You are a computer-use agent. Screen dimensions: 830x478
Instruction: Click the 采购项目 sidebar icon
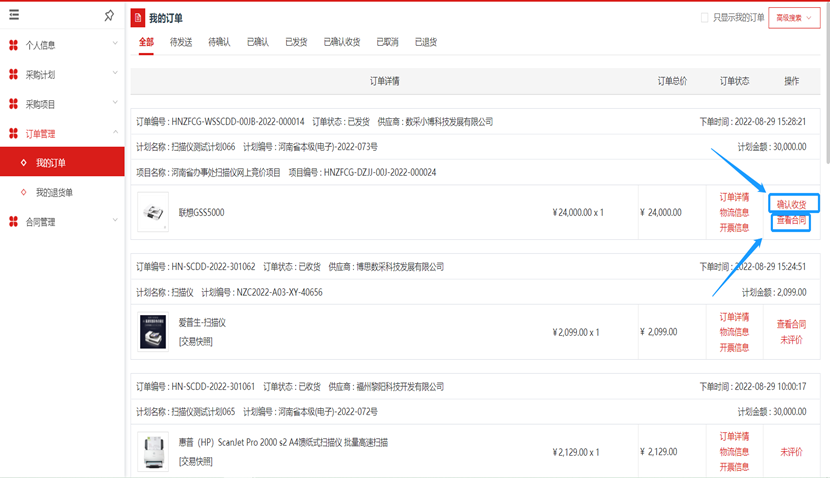pos(14,104)
